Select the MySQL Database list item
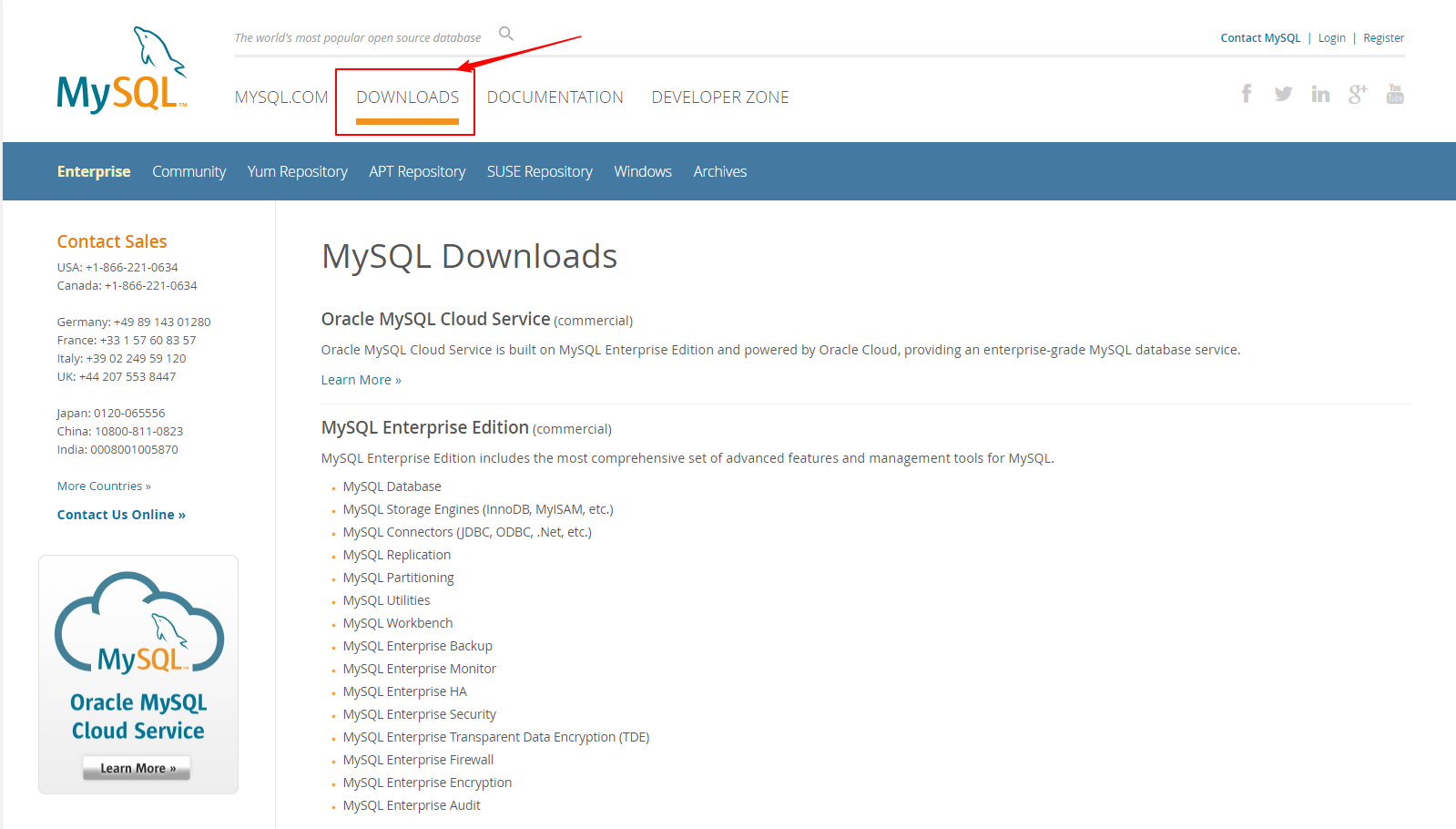 coord(392,486)
